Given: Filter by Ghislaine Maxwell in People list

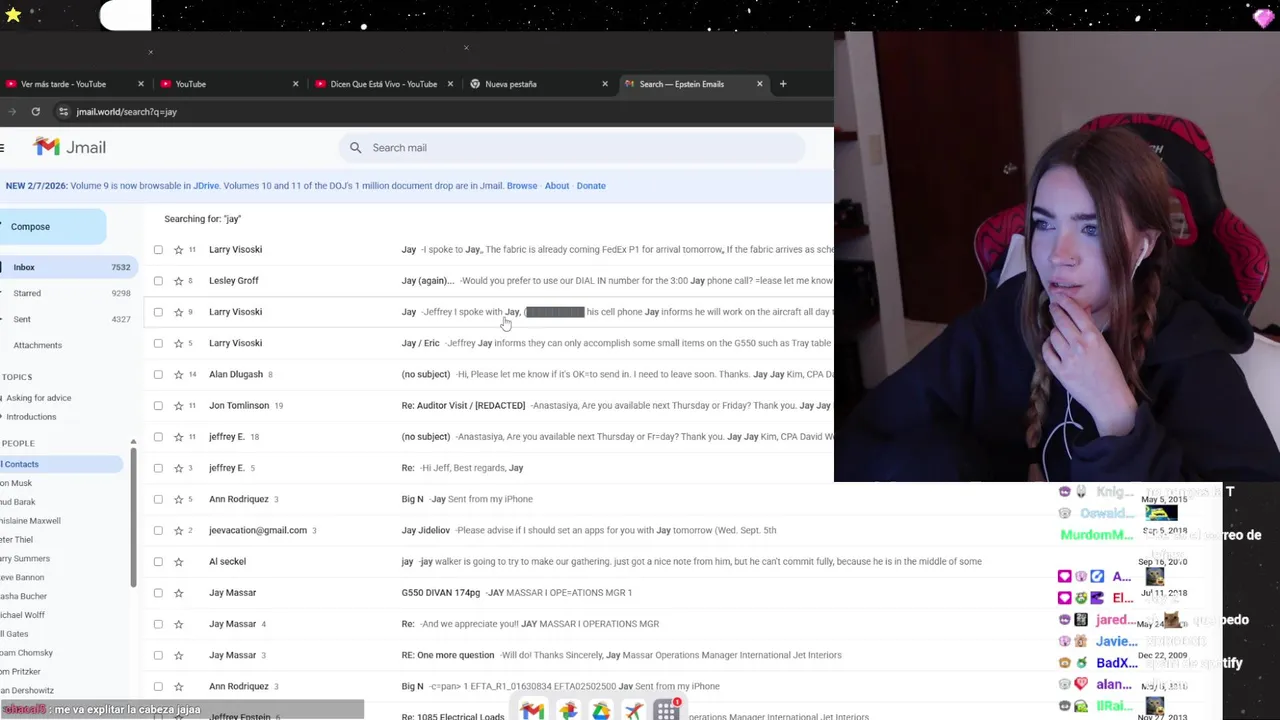Looking at the screenshot, I should tap(30, 521).
